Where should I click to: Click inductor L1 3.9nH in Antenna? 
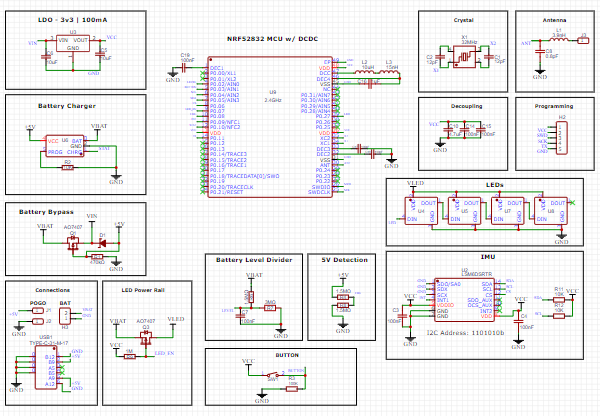(x=559, y=39)
